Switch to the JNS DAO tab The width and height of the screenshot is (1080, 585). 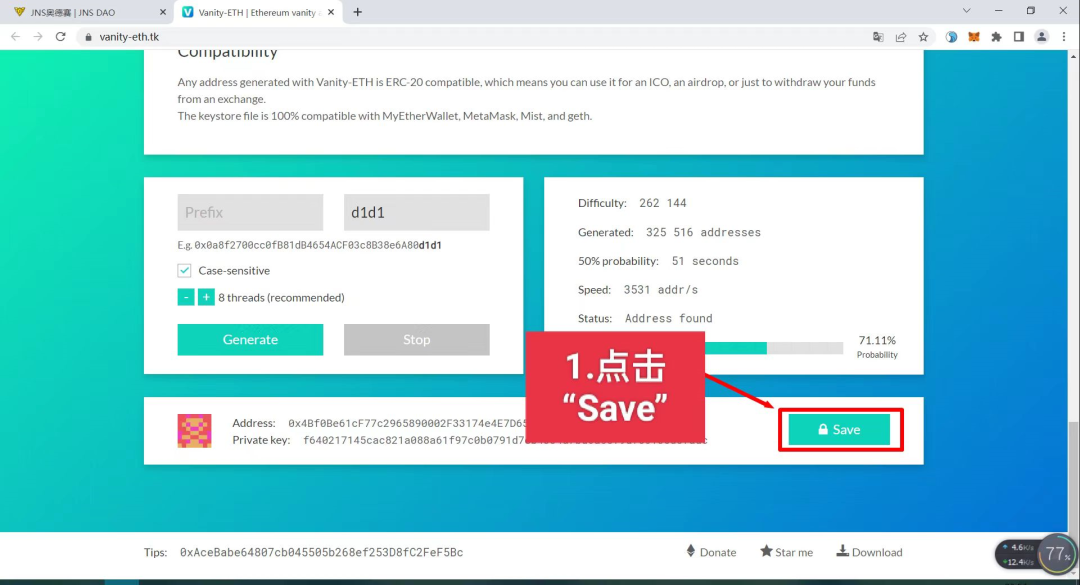pos(86,12)
